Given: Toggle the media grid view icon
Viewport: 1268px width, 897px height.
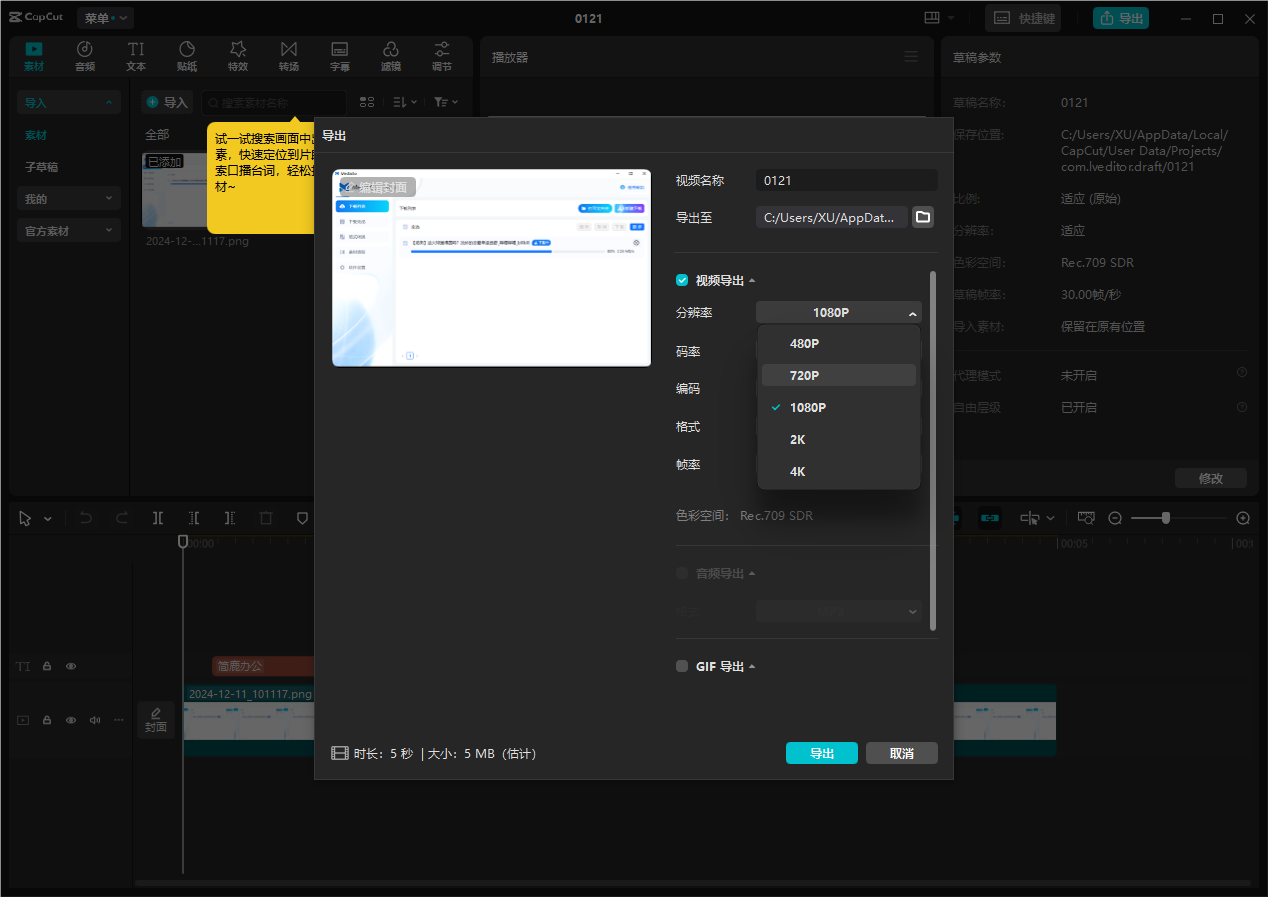Looking at the screenshot, I should pyautogui.click(x=367, y=102).
